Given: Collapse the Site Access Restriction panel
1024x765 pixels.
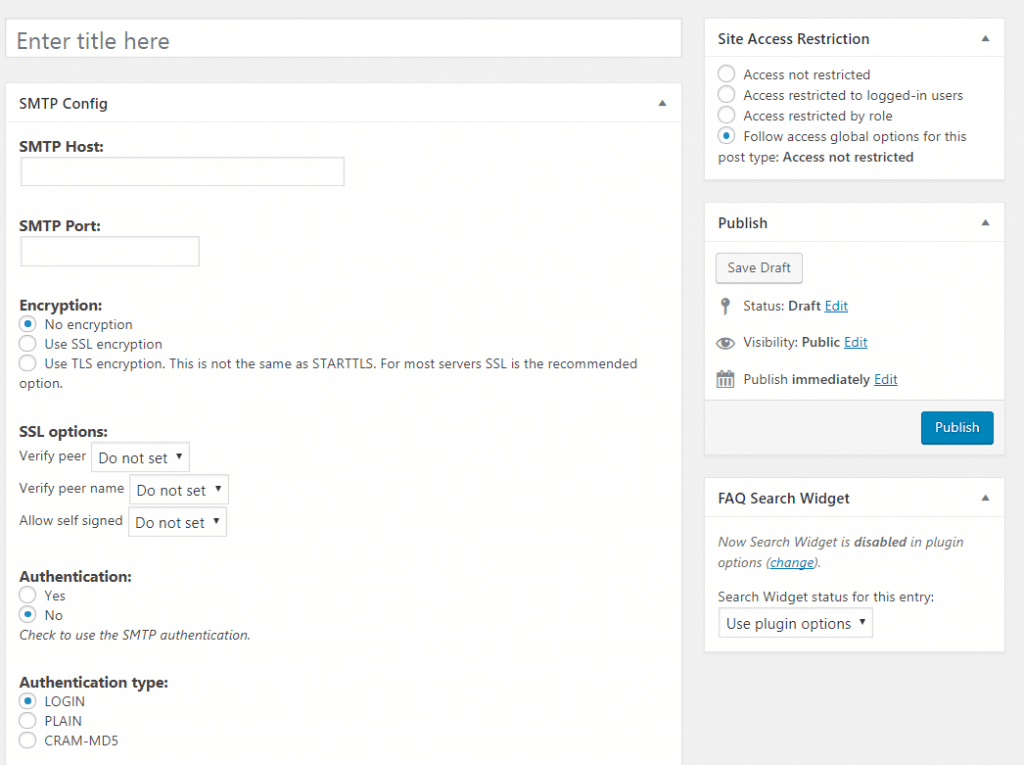Looking at the screenshot, I should [x=985, y=39].
